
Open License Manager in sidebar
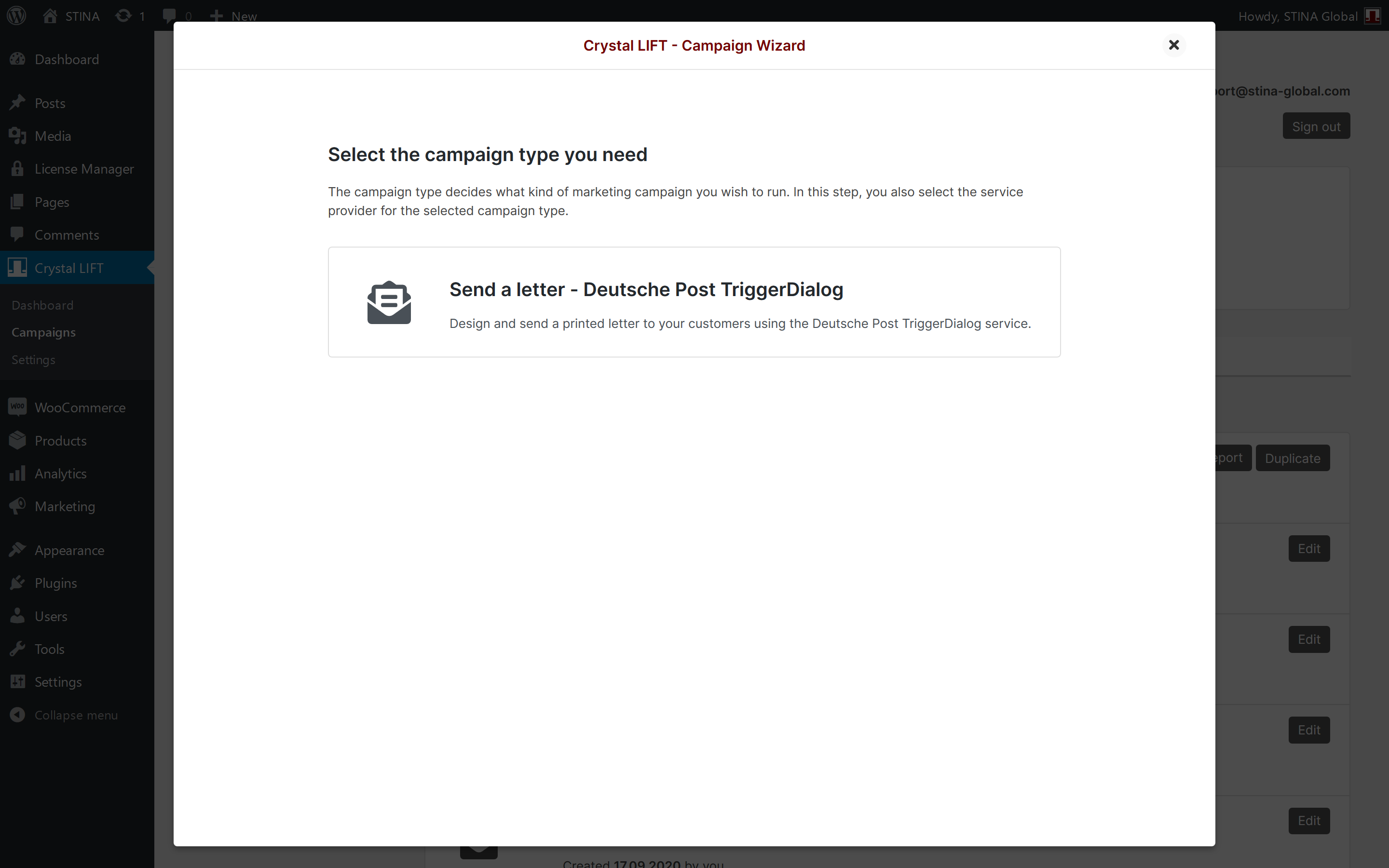tap(84, 169)
